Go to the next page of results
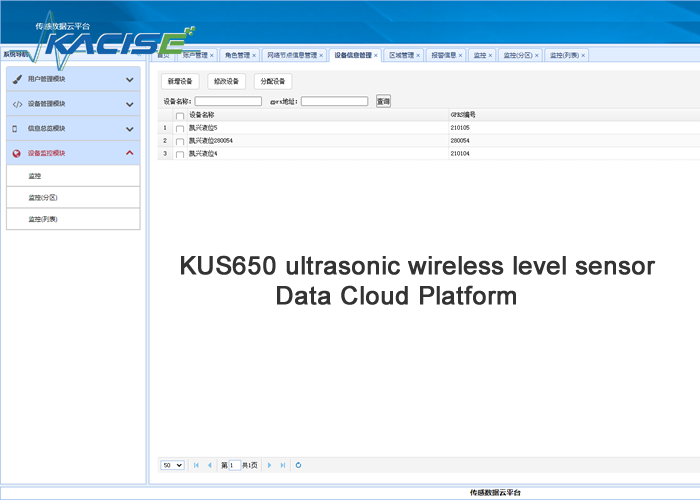This screenshot has height=500, width=700. 269,465
